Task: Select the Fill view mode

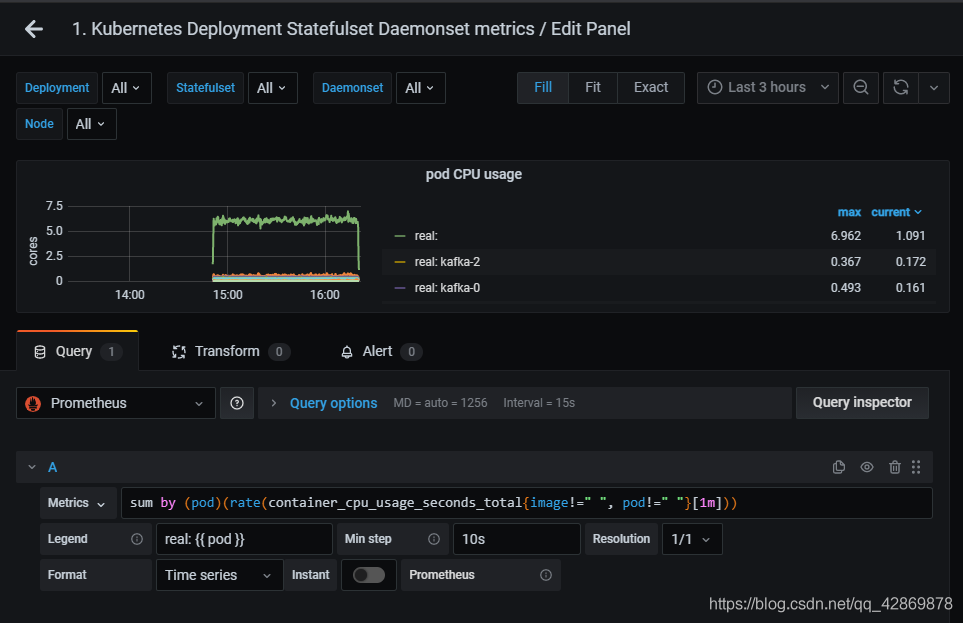Action: (543, 87)
